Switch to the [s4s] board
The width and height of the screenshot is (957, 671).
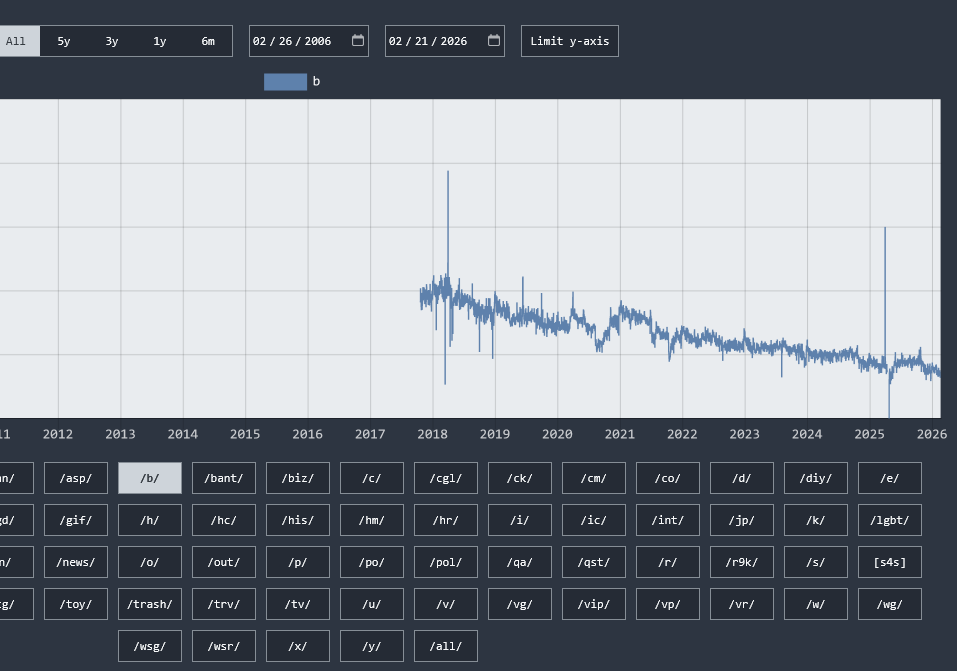[x=890, y=562]
